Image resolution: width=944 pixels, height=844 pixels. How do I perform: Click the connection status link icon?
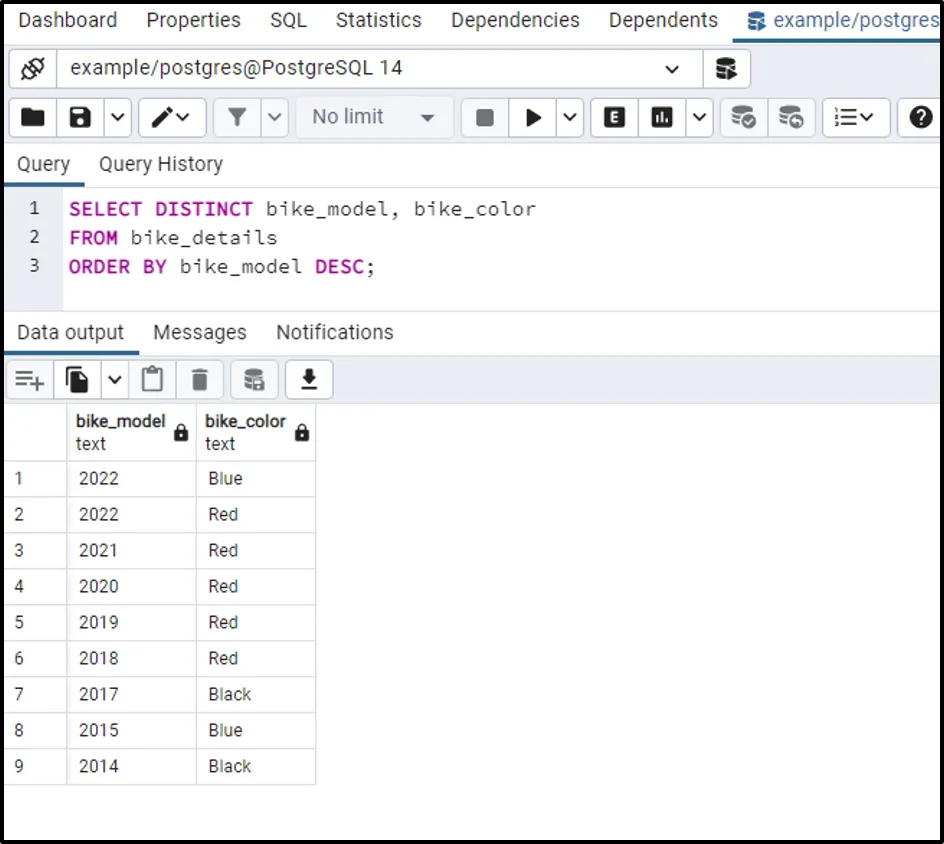click(33, 69)
